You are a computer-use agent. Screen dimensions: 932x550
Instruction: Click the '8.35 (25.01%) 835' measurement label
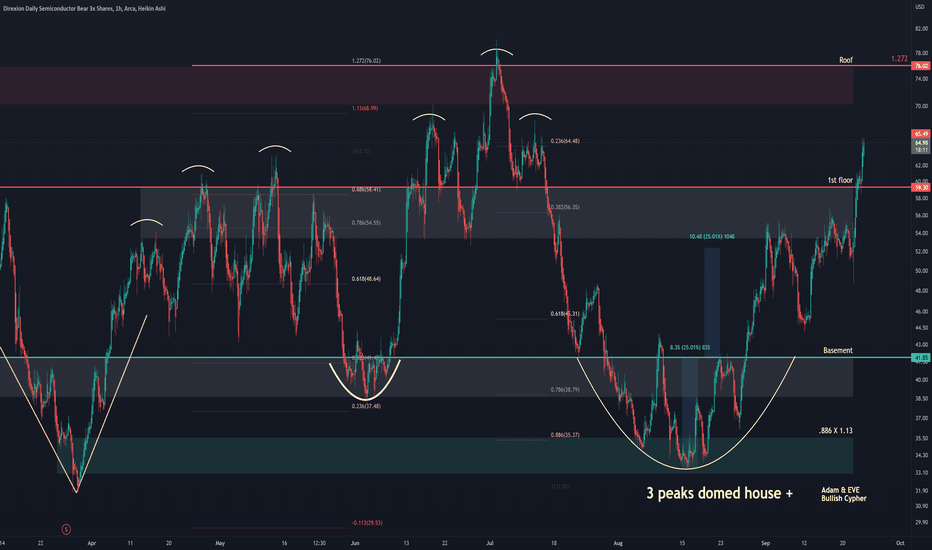(x=689, y=347)
